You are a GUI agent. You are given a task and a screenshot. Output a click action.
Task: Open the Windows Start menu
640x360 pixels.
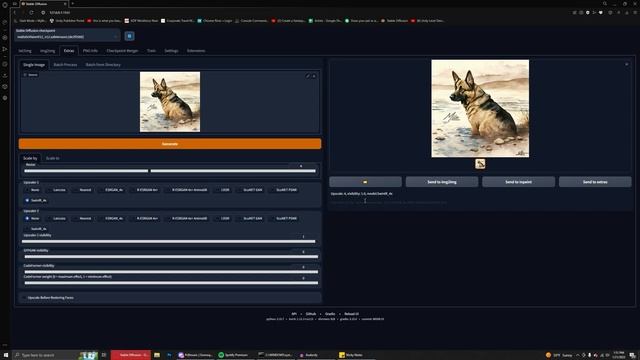click(x=6, y=355)
